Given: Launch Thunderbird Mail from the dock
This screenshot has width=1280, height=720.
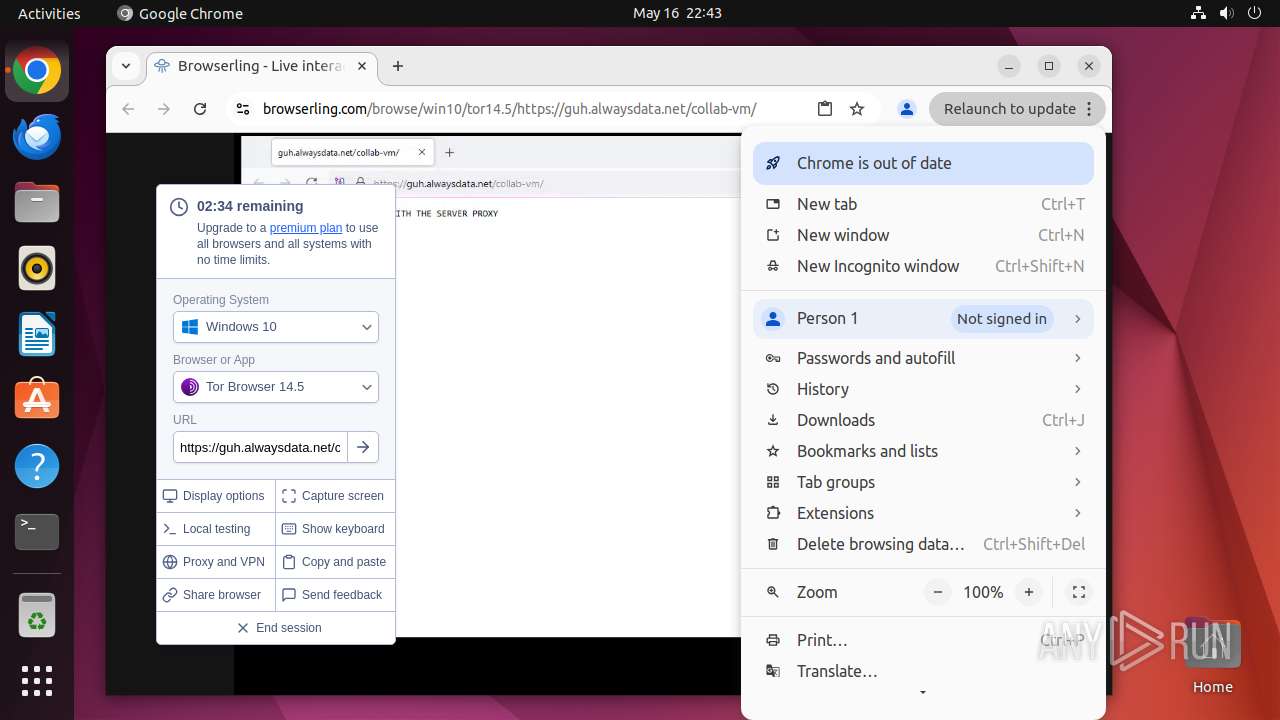Looking at the screenshot, I should pos(37,137).
